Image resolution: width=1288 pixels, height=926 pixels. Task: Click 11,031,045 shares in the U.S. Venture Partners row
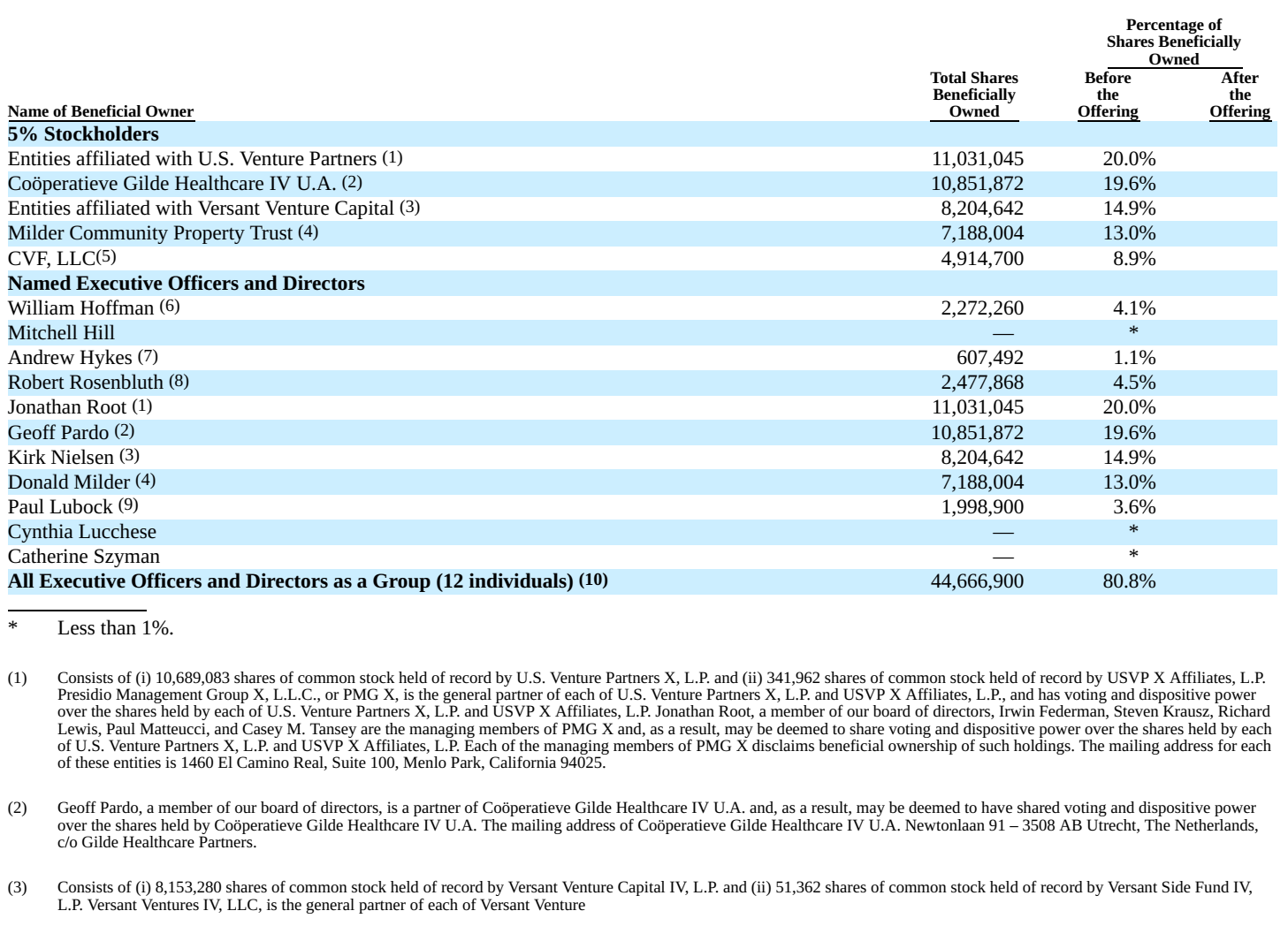978,159
